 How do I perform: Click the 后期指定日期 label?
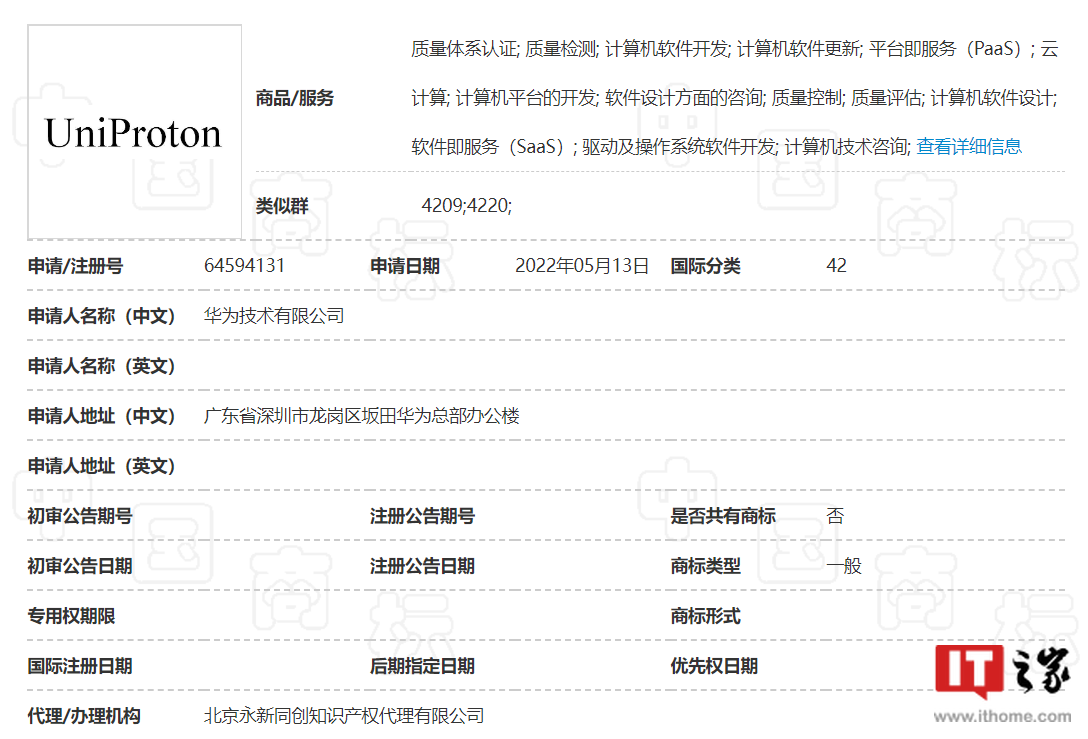[x=422, y=665]
